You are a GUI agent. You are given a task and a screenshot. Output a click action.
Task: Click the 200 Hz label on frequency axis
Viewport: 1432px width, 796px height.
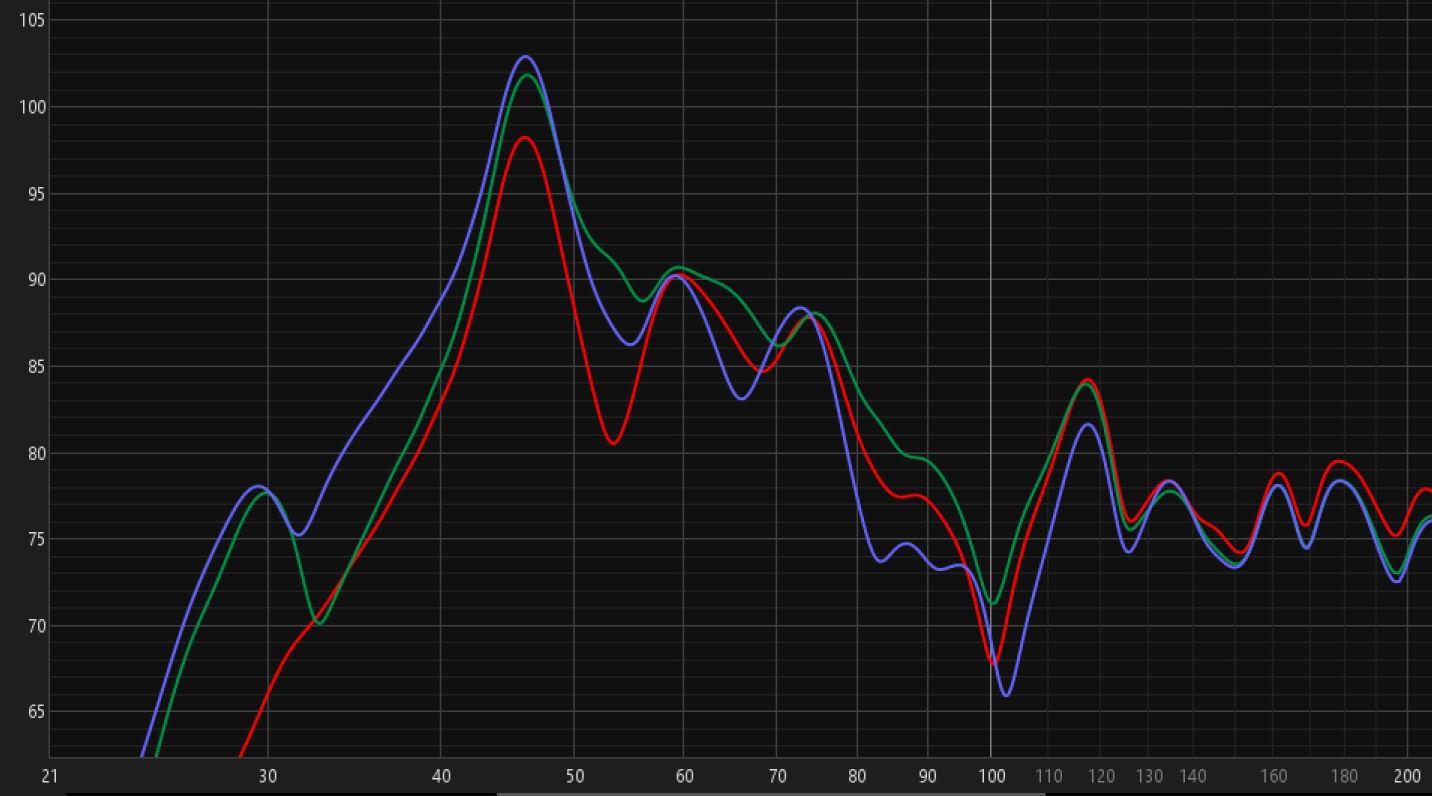point(1407,776)
